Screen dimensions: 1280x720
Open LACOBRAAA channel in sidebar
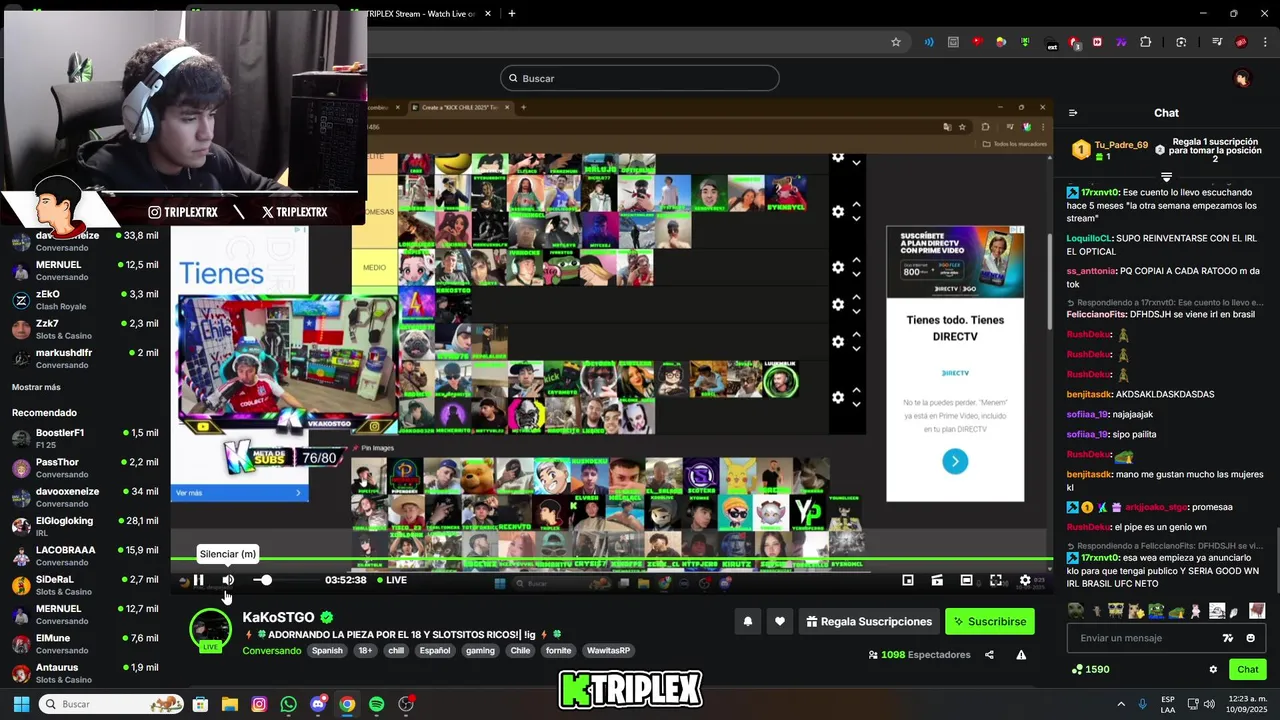click(x=85, y=555)
